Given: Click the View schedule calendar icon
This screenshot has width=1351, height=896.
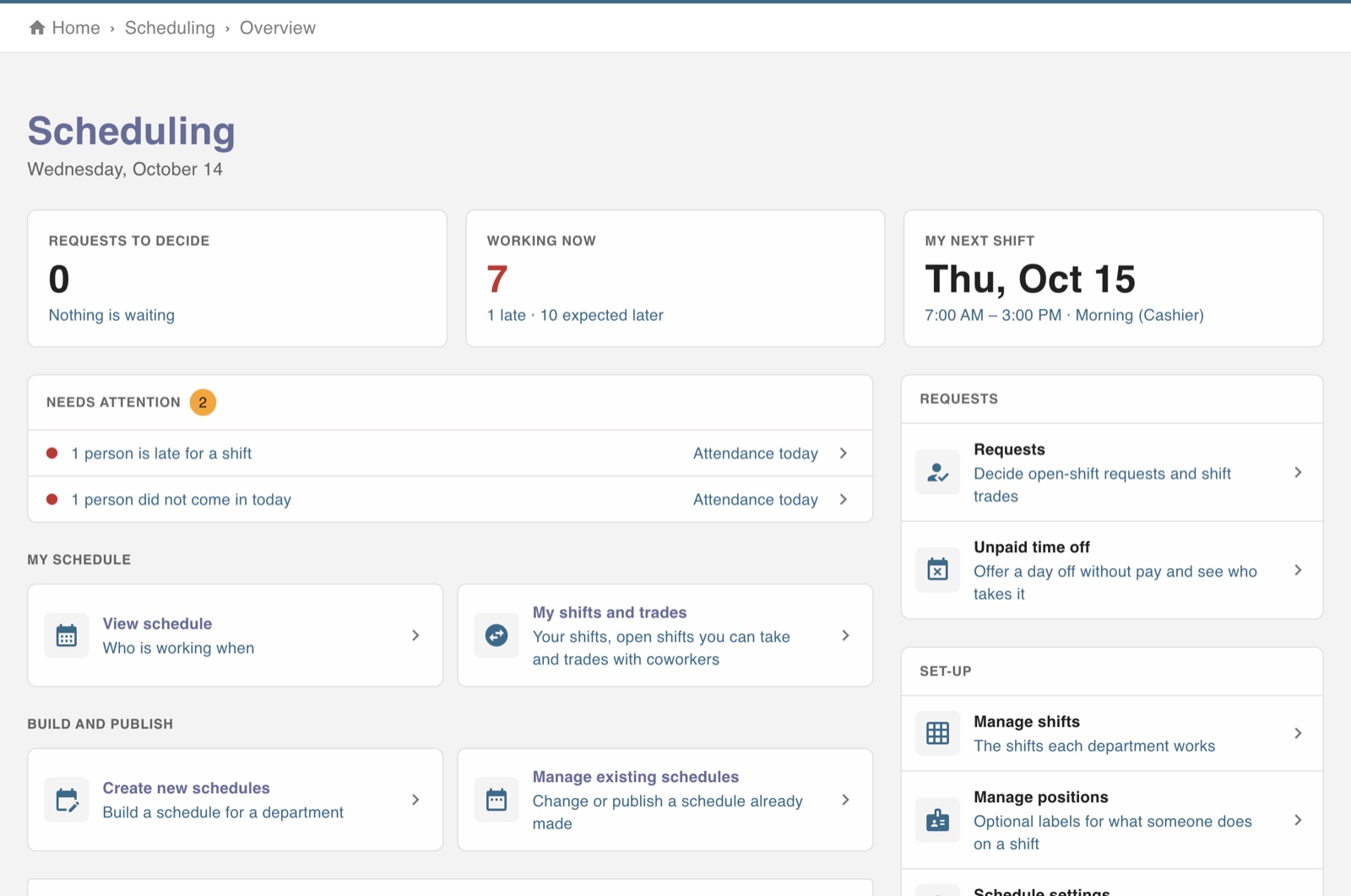Looking at the screenshot, I should pos(67,635).
